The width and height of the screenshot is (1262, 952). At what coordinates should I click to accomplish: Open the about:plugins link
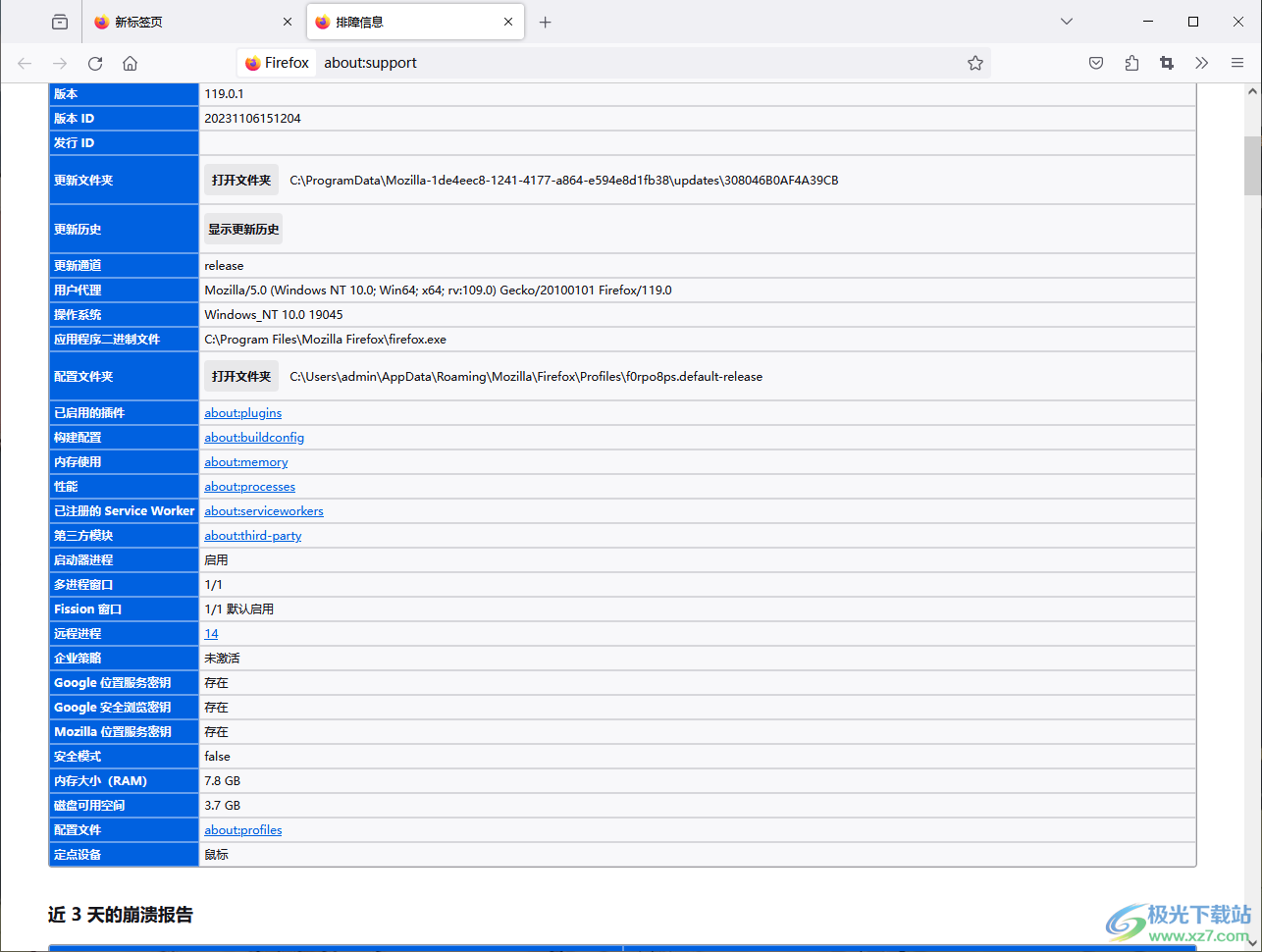click(243, 413)
